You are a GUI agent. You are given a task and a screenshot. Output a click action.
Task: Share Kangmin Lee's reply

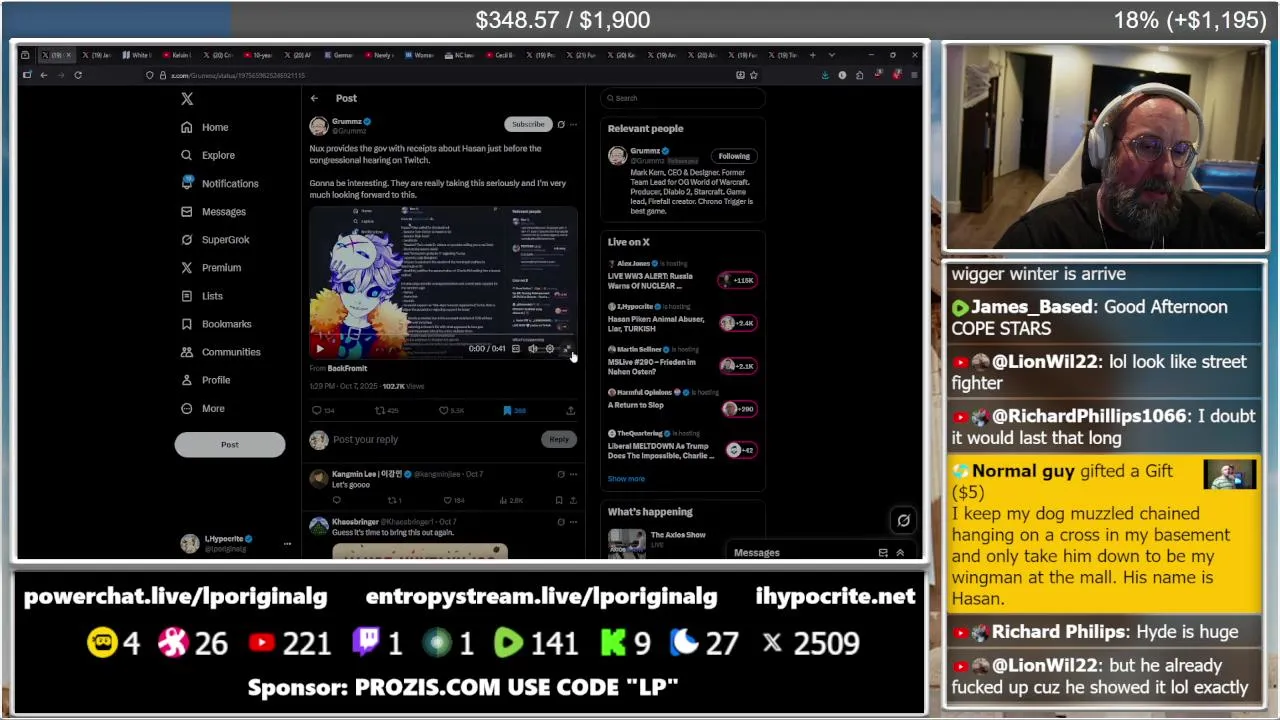573,500
